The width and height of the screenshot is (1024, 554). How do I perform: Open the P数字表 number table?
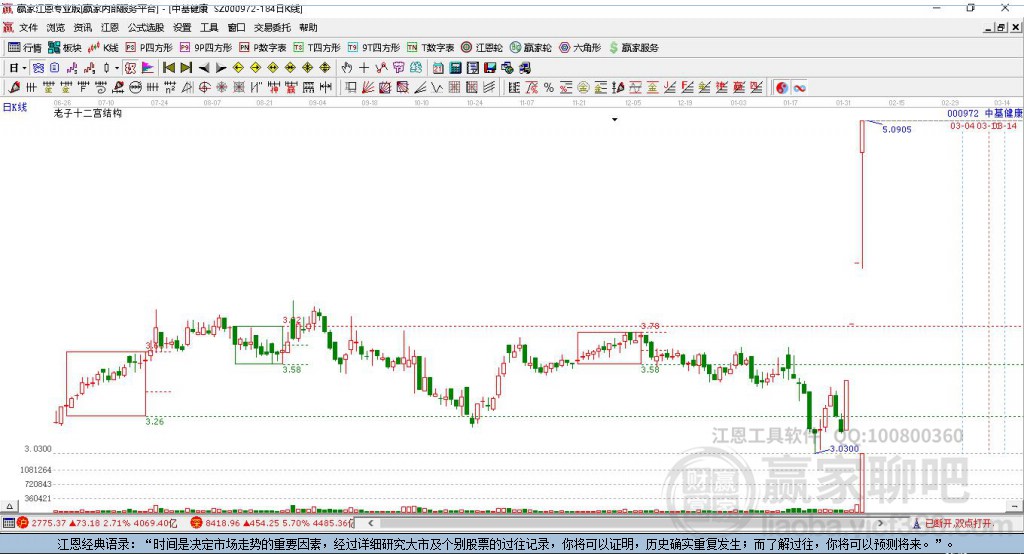click(x=263, y=48)
